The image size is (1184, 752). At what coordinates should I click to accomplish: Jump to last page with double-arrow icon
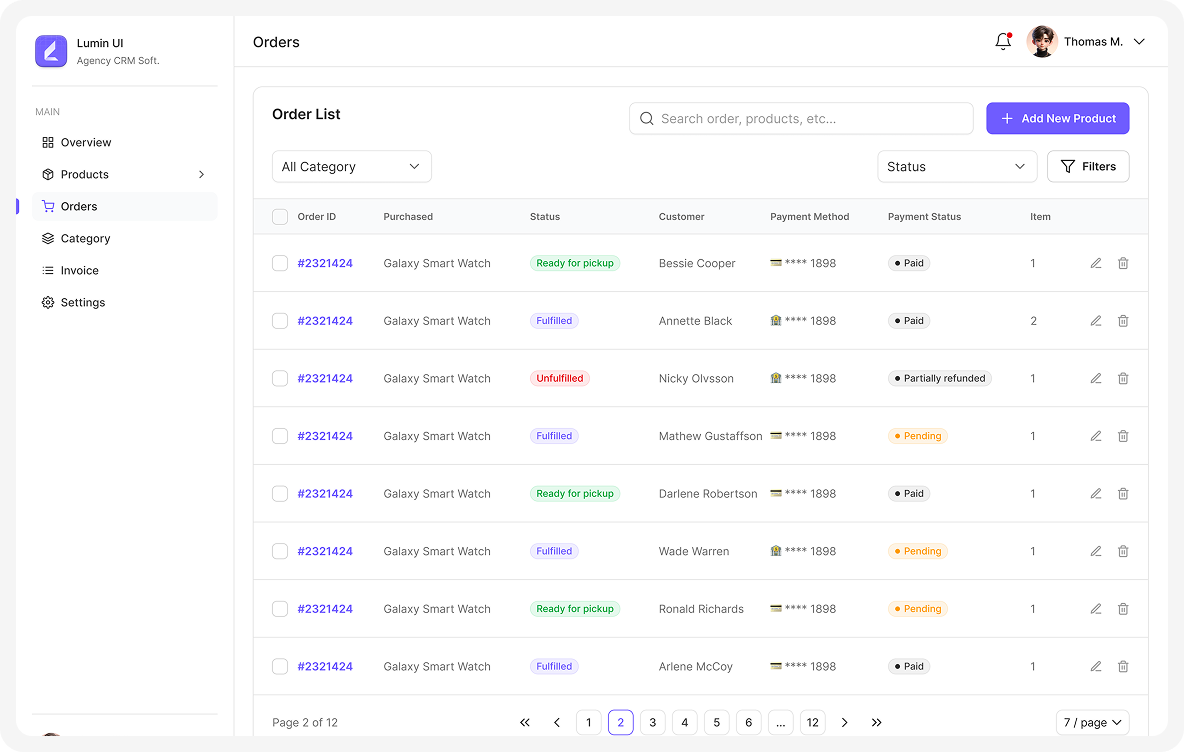tap(877, 722)
